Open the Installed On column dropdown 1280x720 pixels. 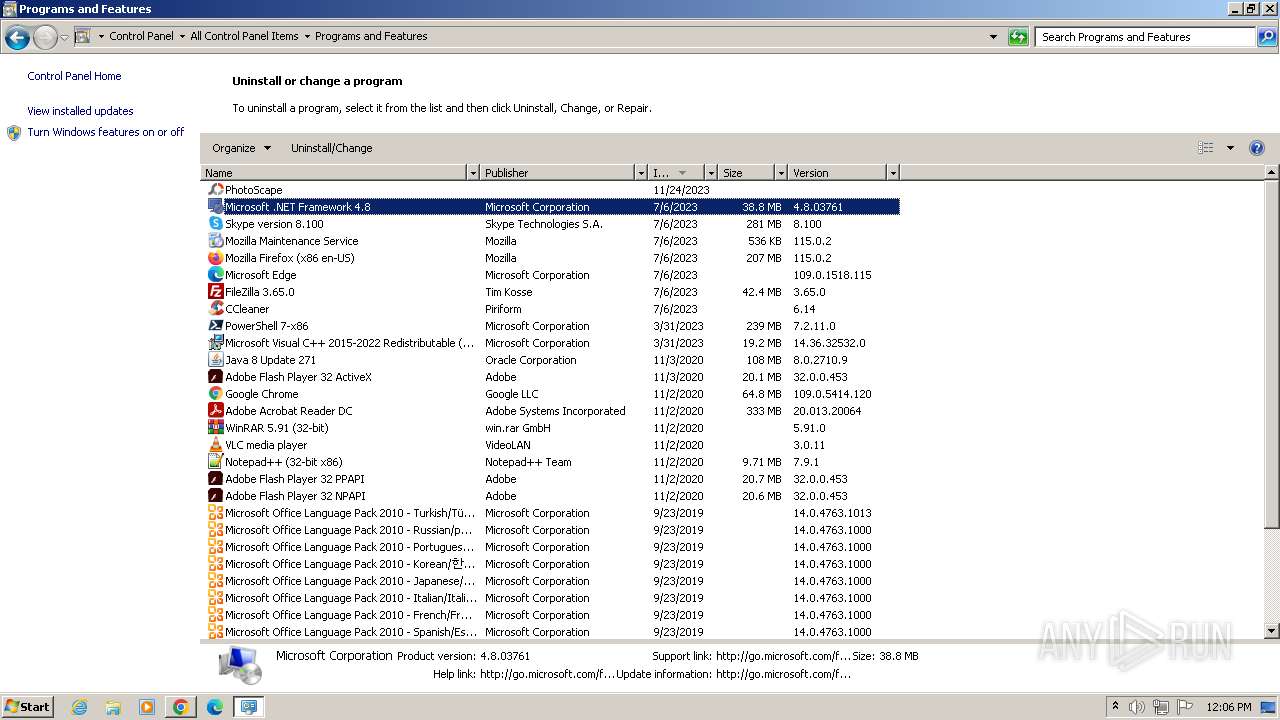pyautogui.click(x=711, y=173)
